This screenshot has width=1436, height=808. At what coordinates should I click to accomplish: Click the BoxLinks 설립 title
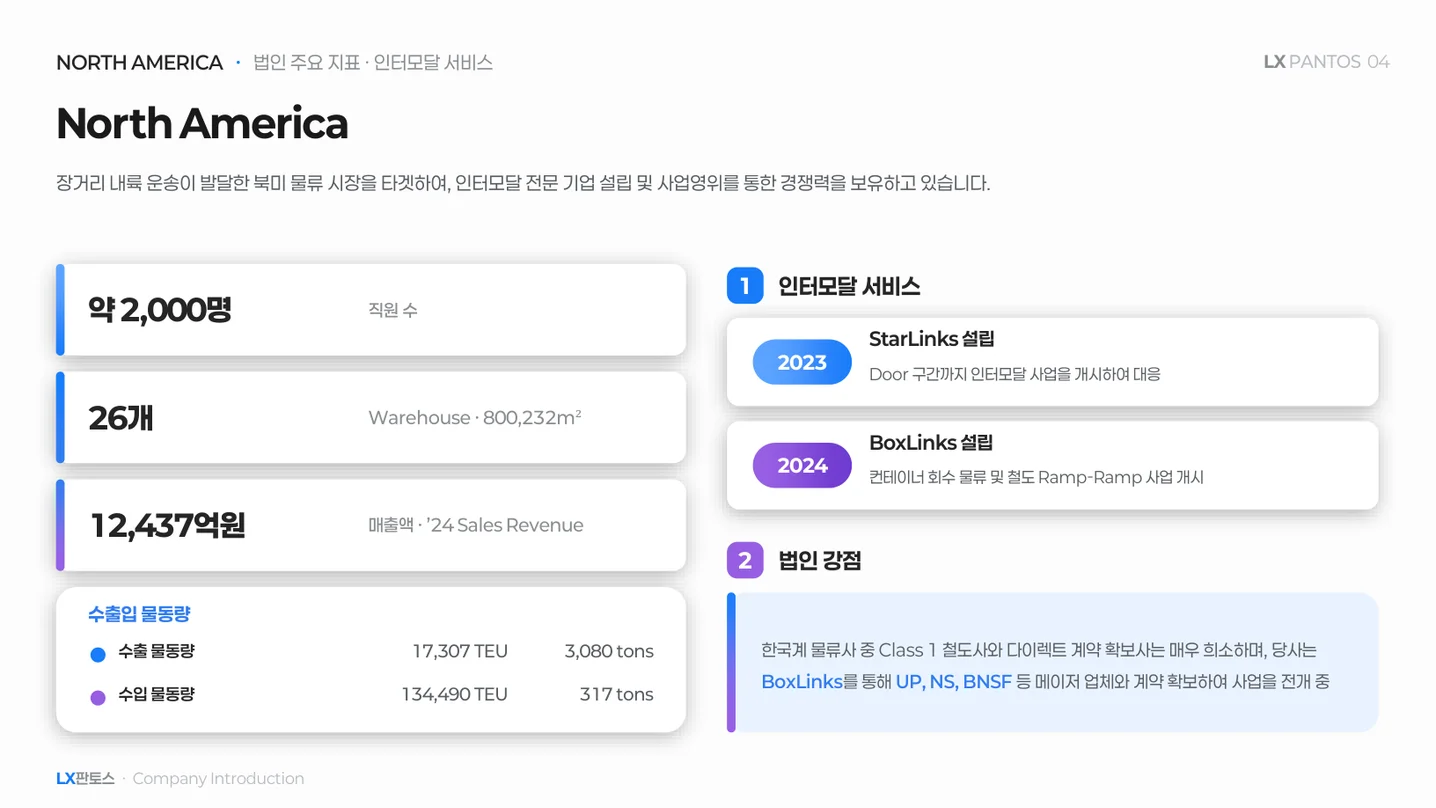coord(931,442)
